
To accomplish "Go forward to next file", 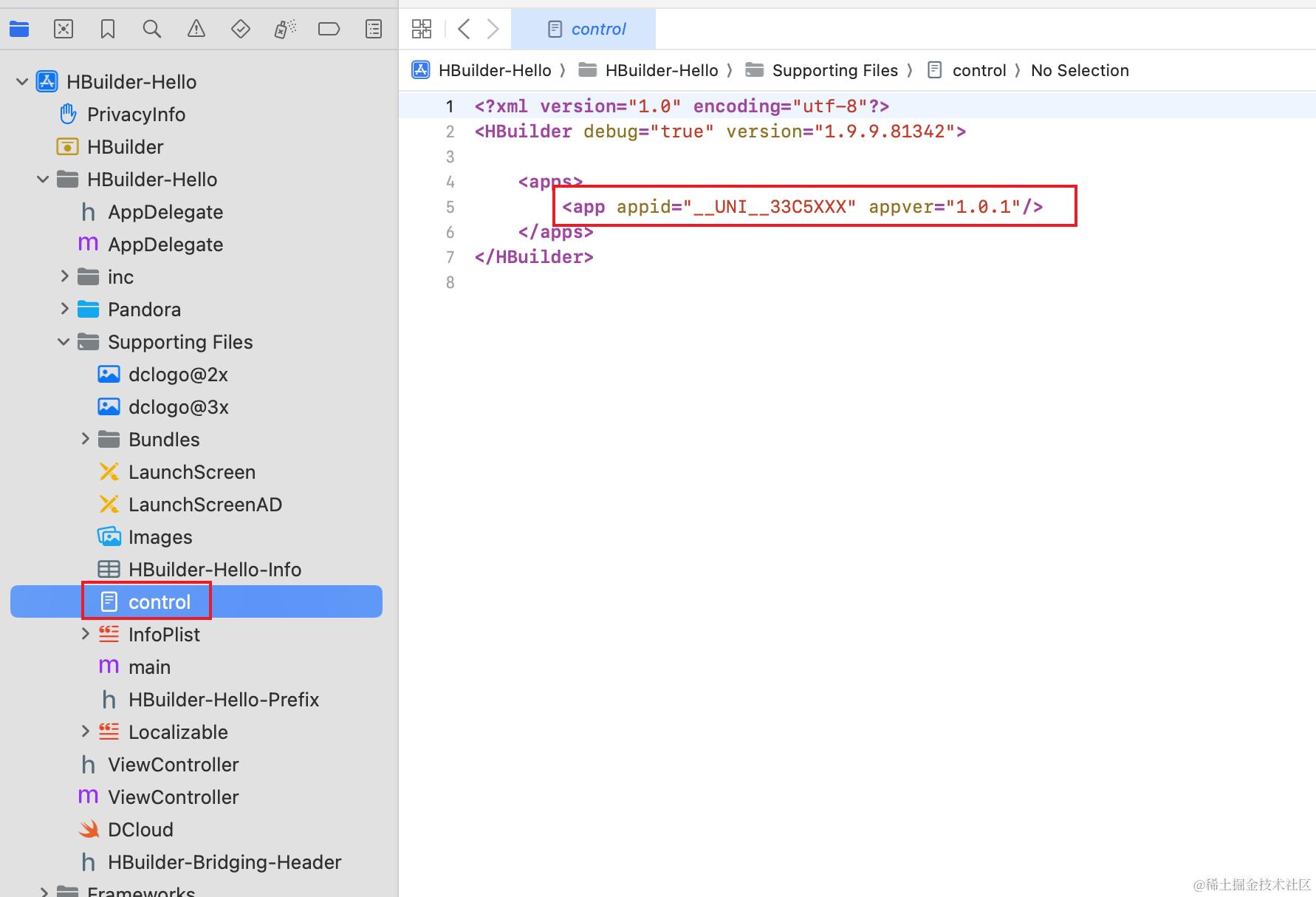I will [493, 29].
